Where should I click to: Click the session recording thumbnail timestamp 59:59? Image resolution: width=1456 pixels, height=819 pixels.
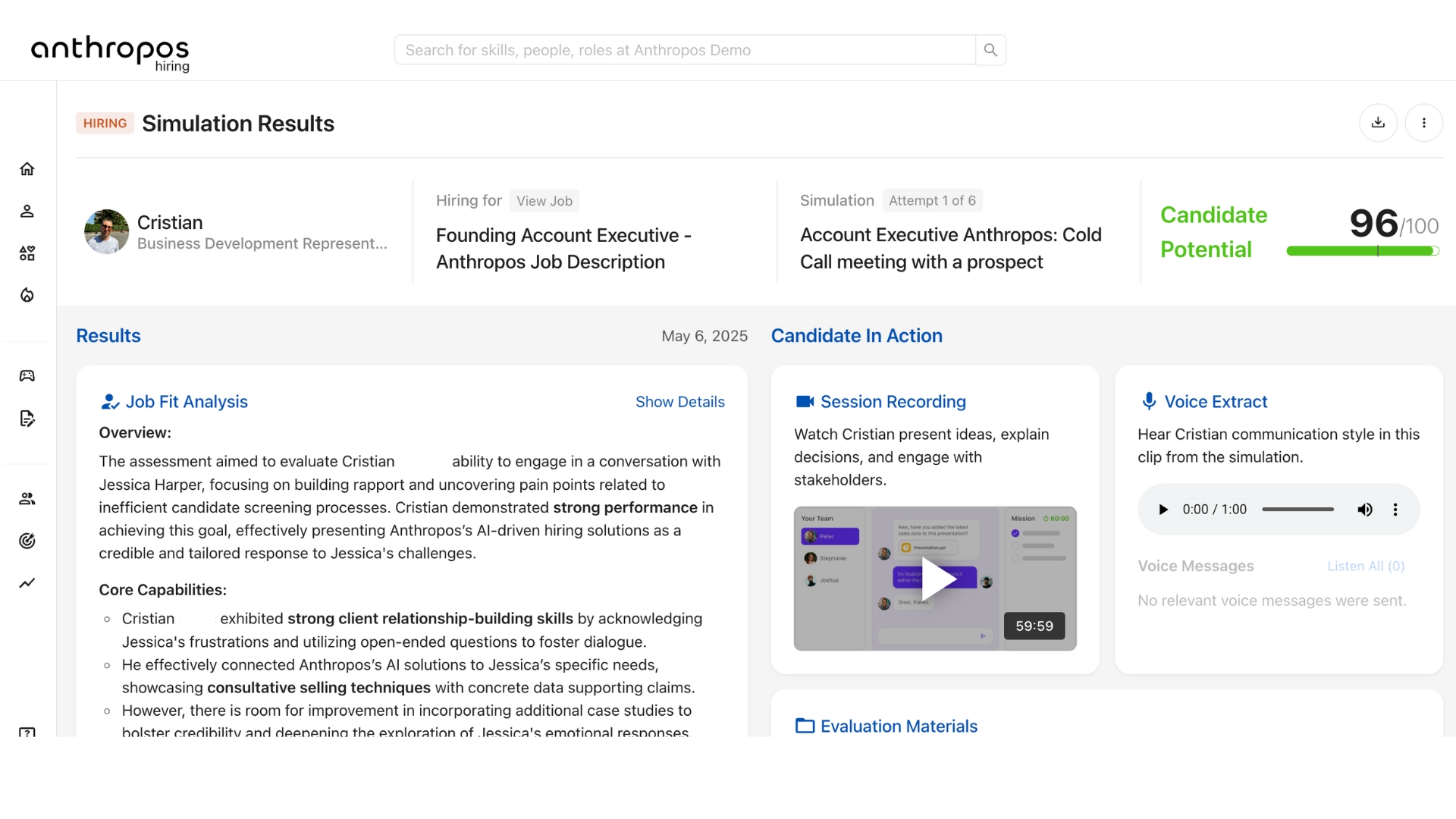(x=1034, y=626)
